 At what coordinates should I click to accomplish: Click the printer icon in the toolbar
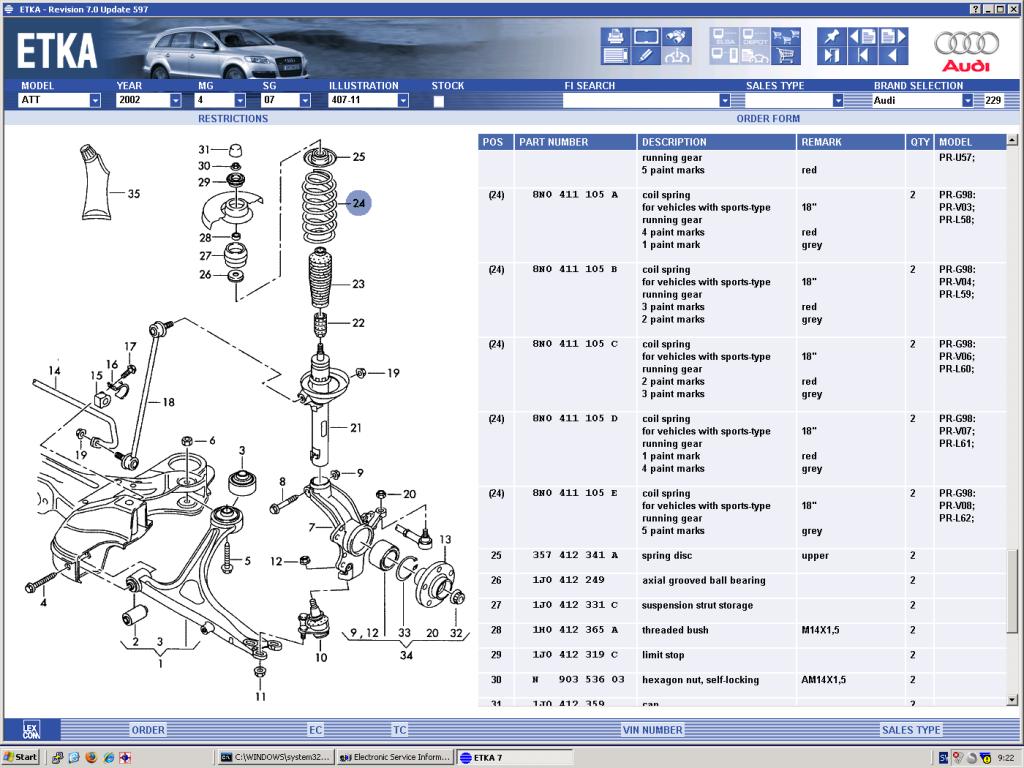[614, 38]
